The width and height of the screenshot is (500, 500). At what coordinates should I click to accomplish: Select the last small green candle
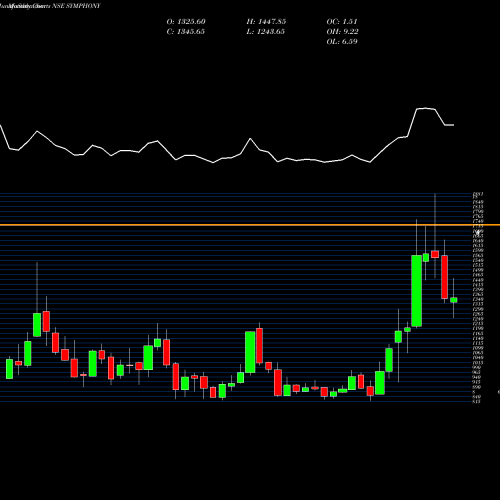click(454, 300)
